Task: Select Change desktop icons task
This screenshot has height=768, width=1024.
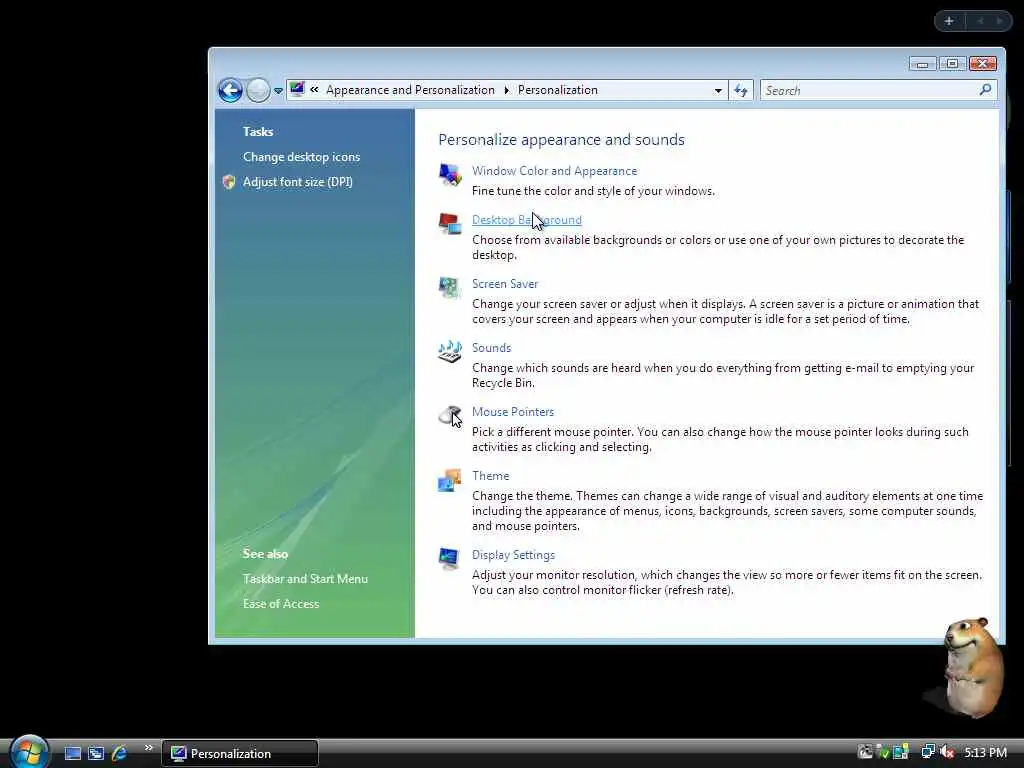Action: coord(301,157)
